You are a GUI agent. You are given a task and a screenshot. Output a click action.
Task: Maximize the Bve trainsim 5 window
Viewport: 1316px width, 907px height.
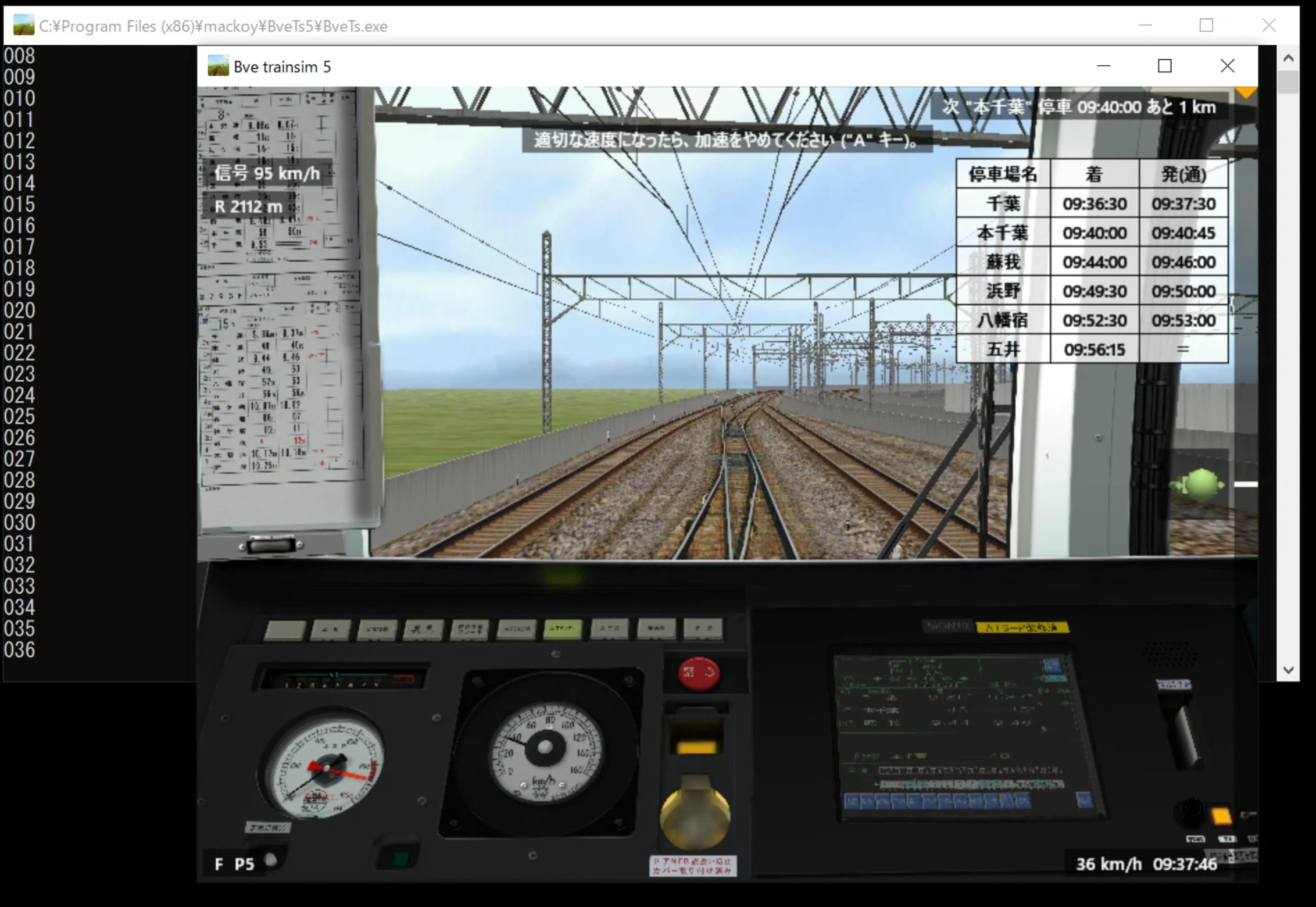point(1164,66)
